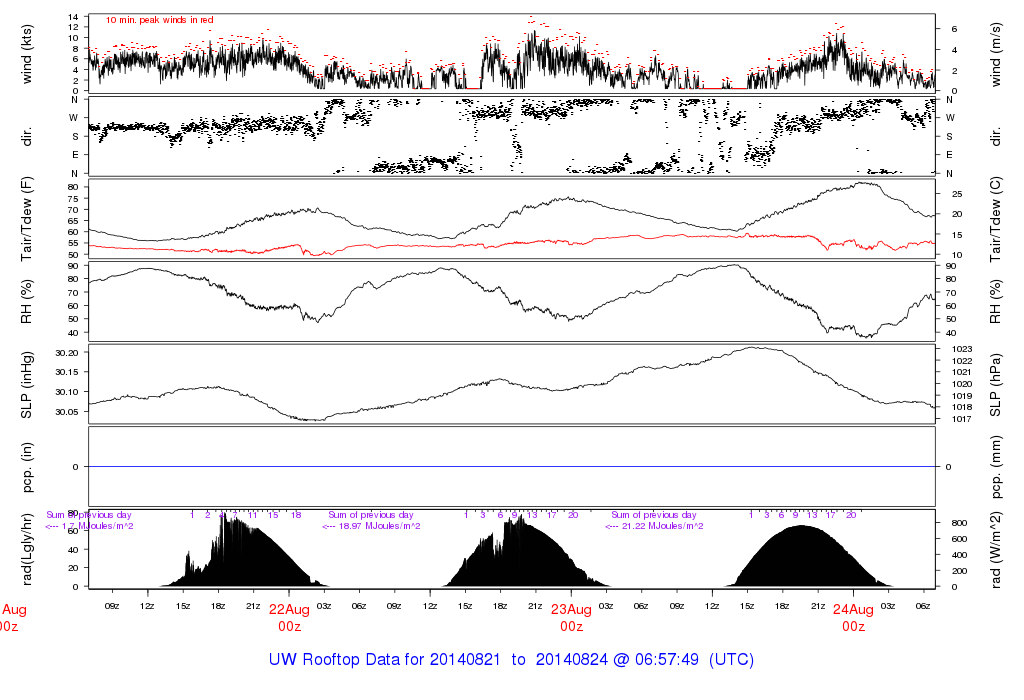Click the '21z' tick just before 24Aug 00z

coord(818,606)
